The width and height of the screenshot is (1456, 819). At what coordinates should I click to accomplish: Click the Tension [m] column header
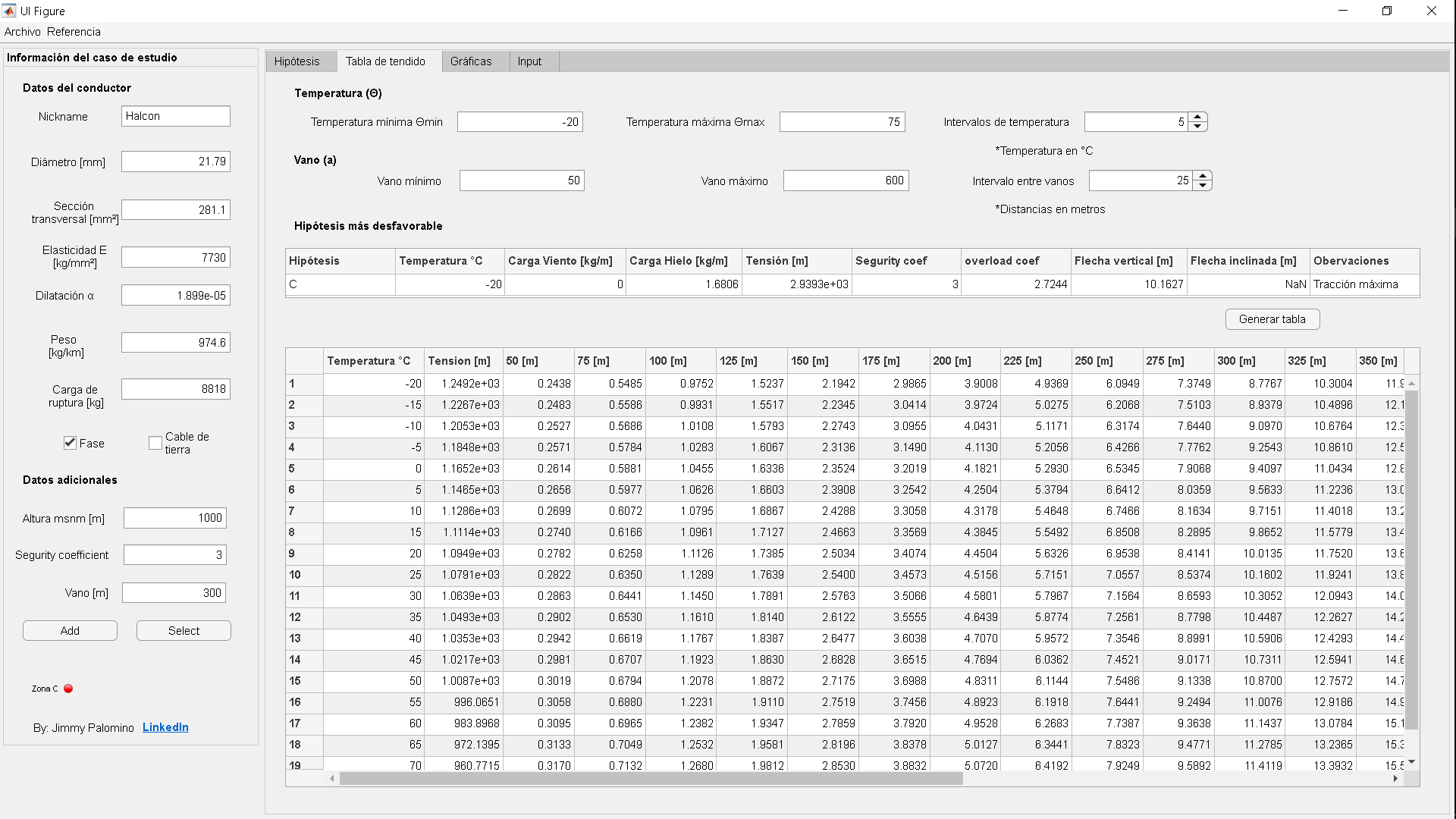coord(463,361)
